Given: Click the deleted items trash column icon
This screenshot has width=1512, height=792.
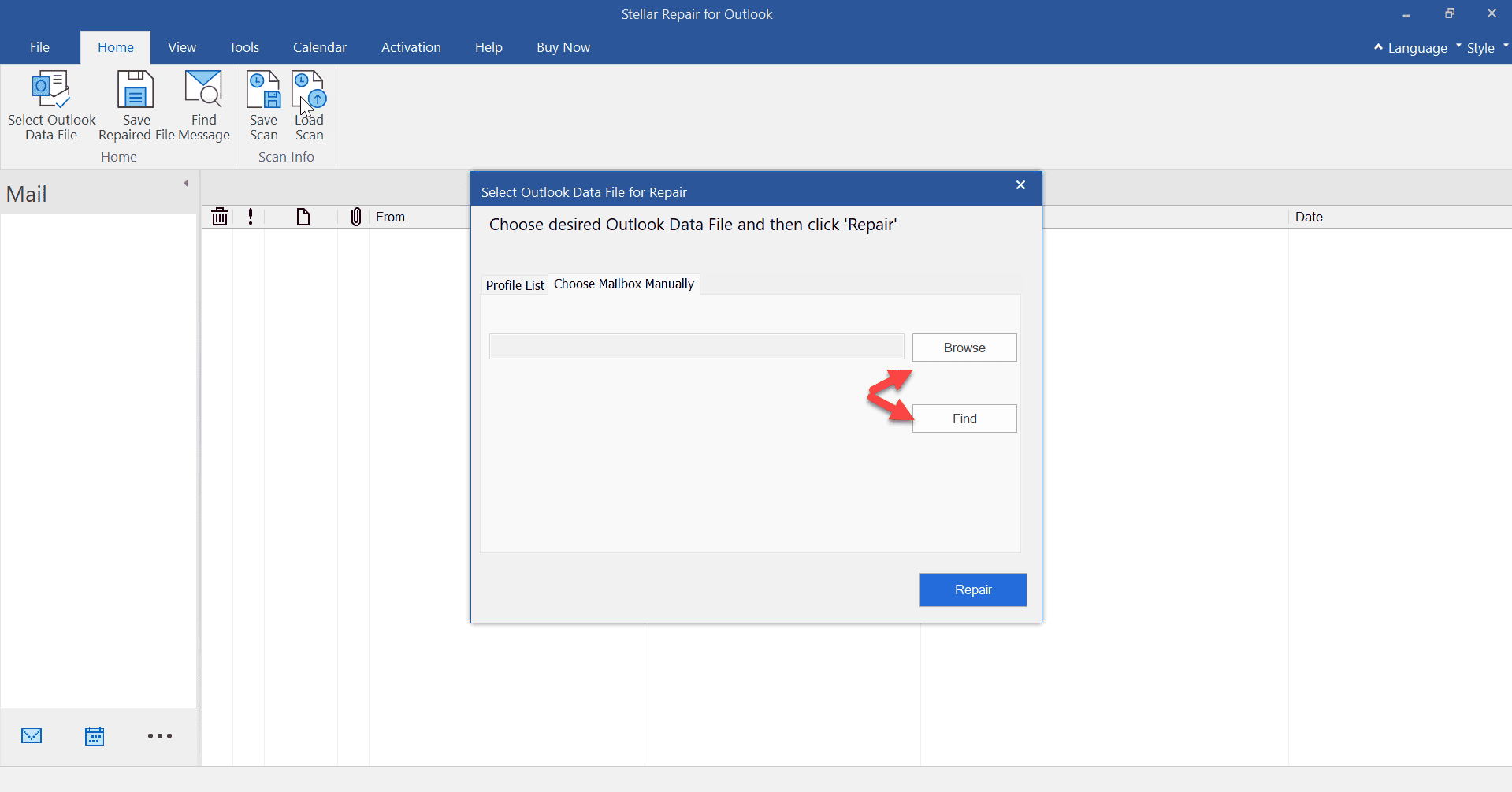Looking at the screenshot, I should pyautogui.click(x=219, y=217).
